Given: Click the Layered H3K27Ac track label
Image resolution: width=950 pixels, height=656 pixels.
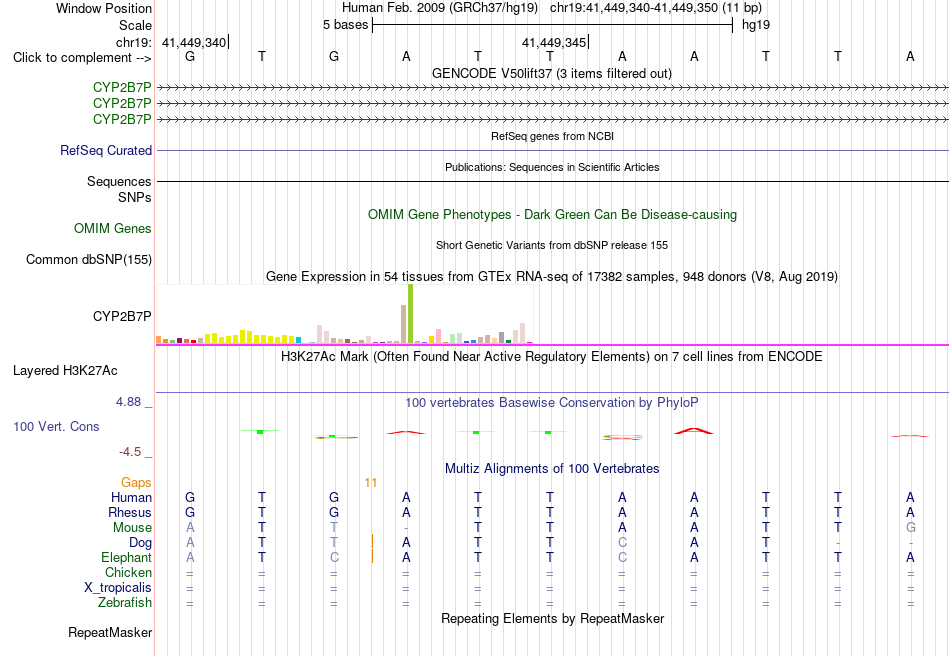Looking at the screenshot, I should tap(65, 371).
